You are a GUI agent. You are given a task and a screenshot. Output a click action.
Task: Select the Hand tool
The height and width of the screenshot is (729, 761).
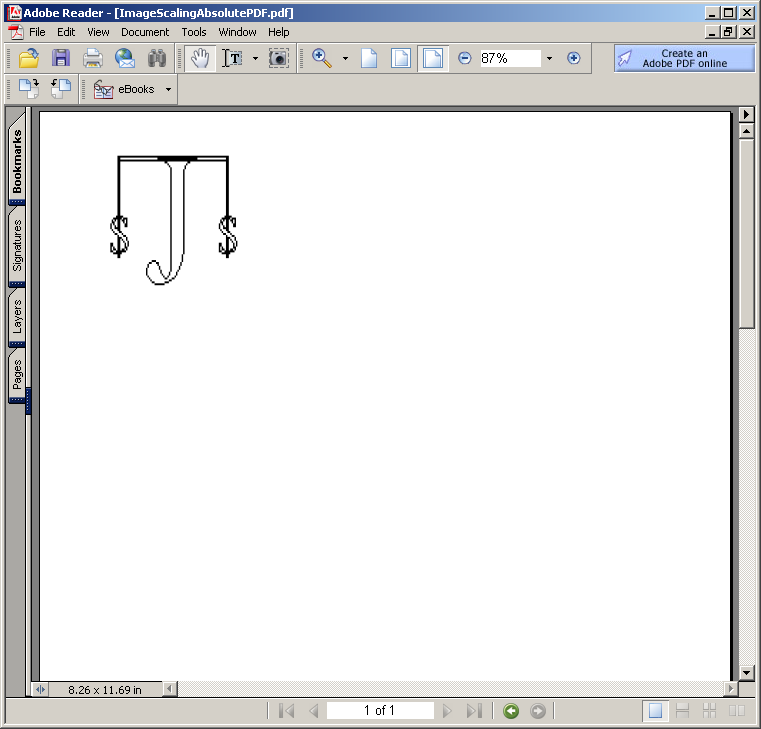coord(200,58)
